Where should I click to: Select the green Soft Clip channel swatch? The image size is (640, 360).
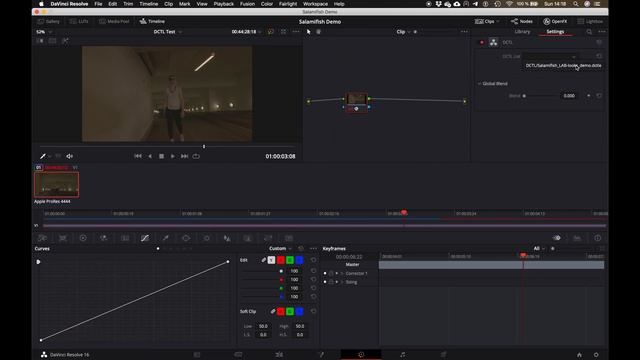(x=290, y=311)
